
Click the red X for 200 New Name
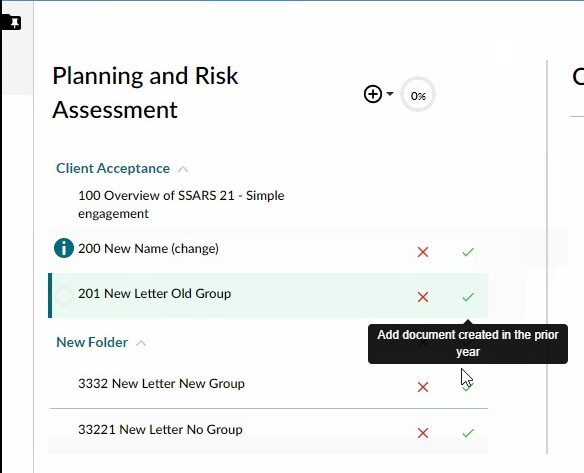[x=423, y=252]
